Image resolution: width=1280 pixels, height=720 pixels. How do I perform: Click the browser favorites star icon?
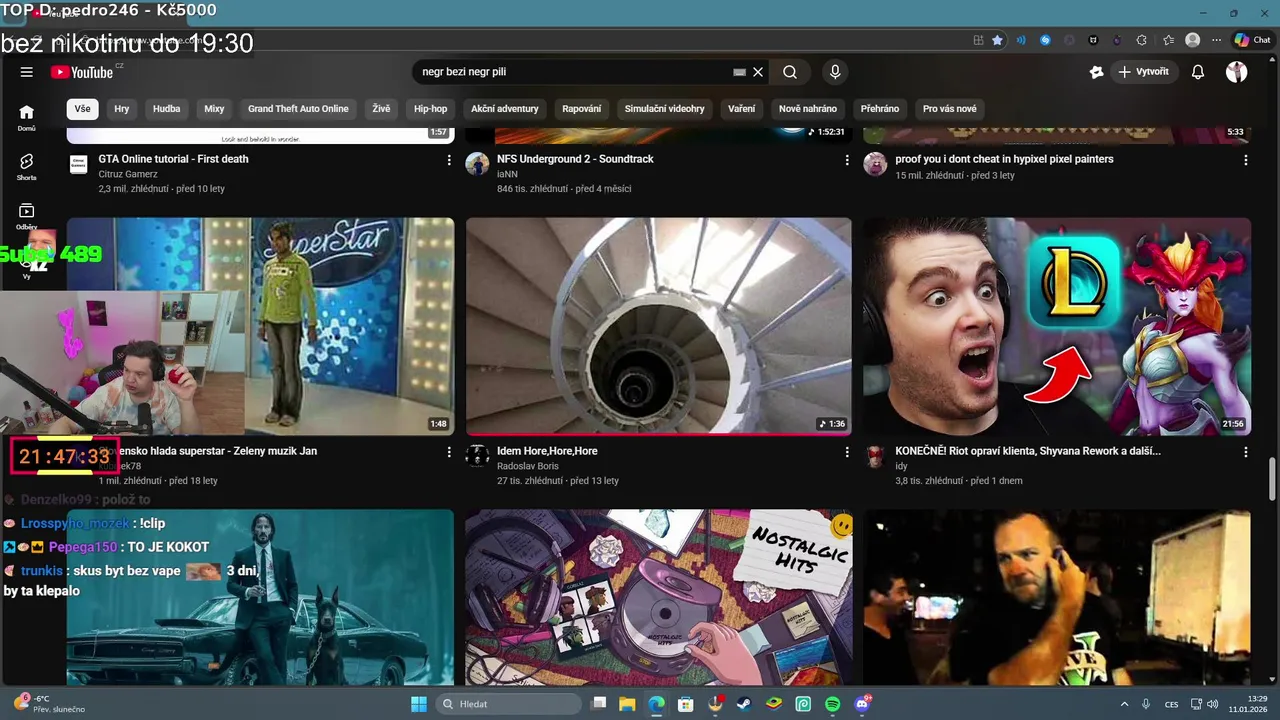pyautogui.click(x=997, y=40)
